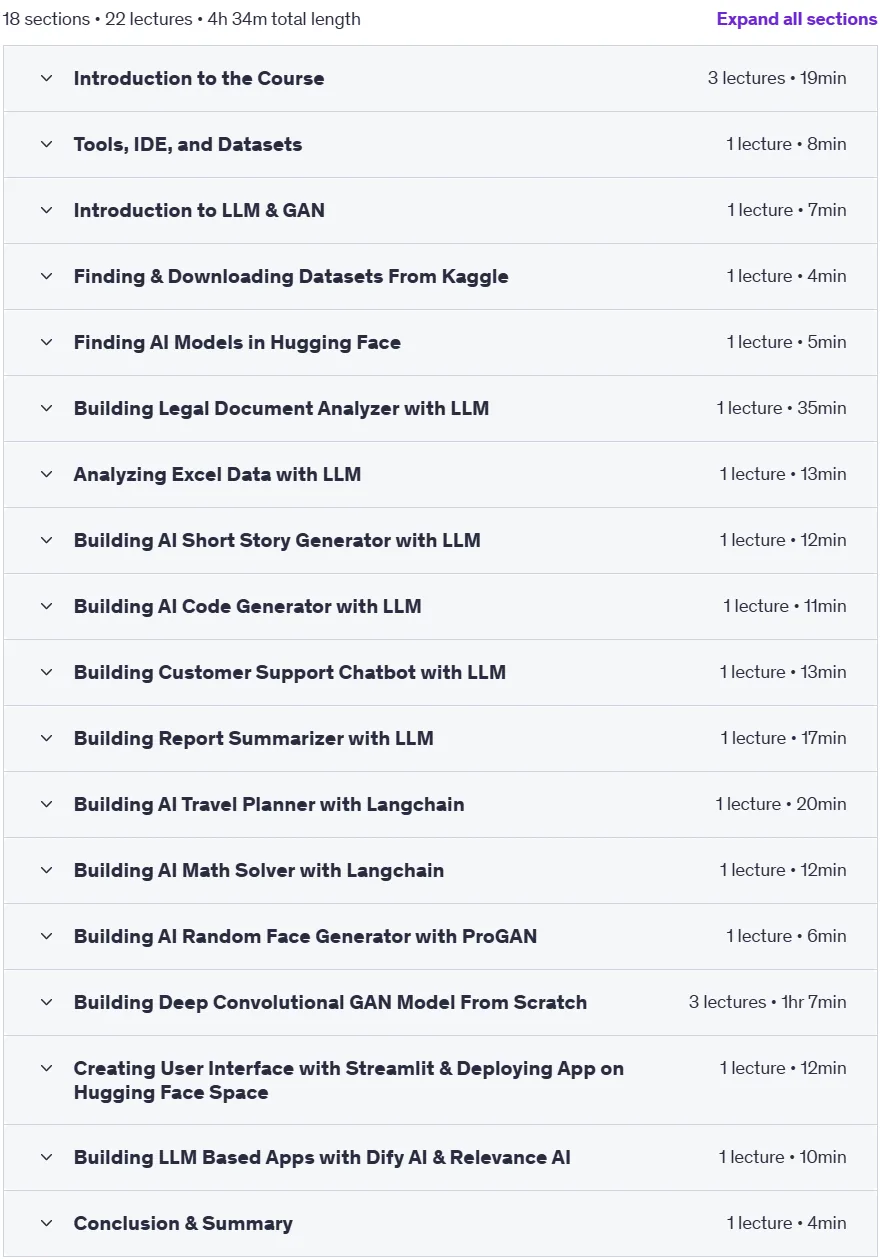Click Building Customer Support Chatbot with LLM title
This screenshot has width=880, height=1259.
289,672
